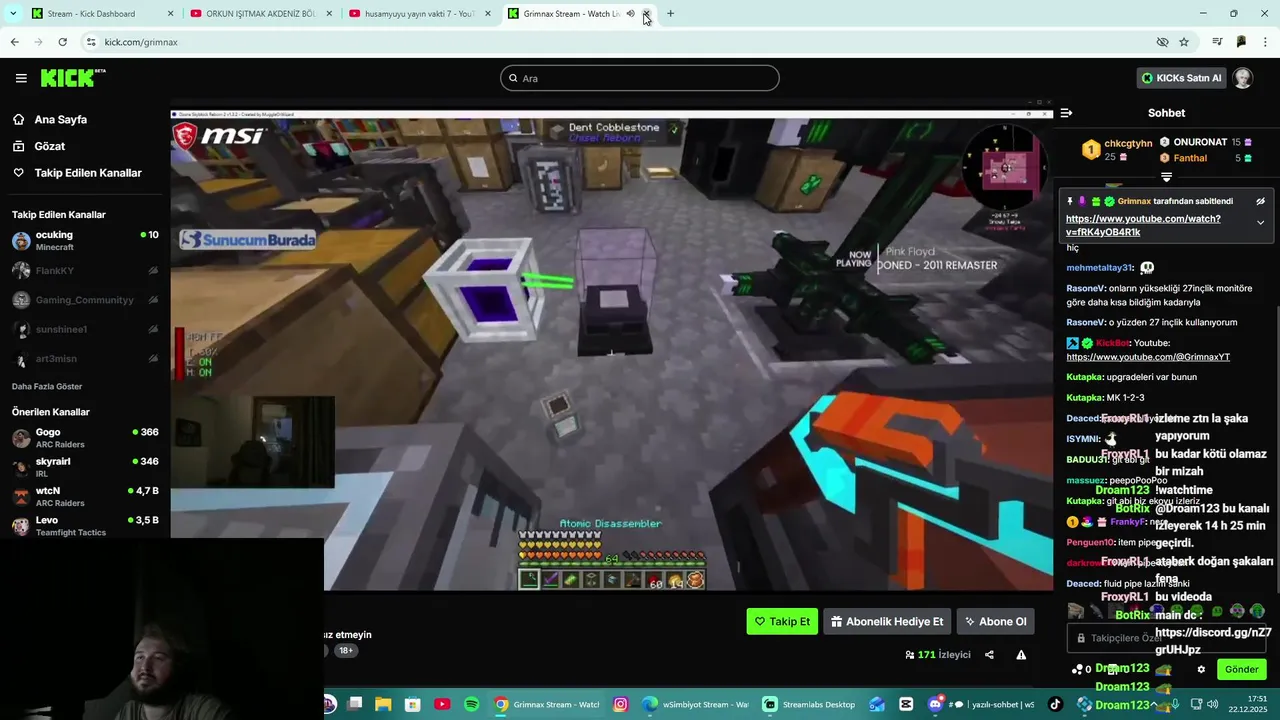Click the share stream icon

click(x=989, y=655)
